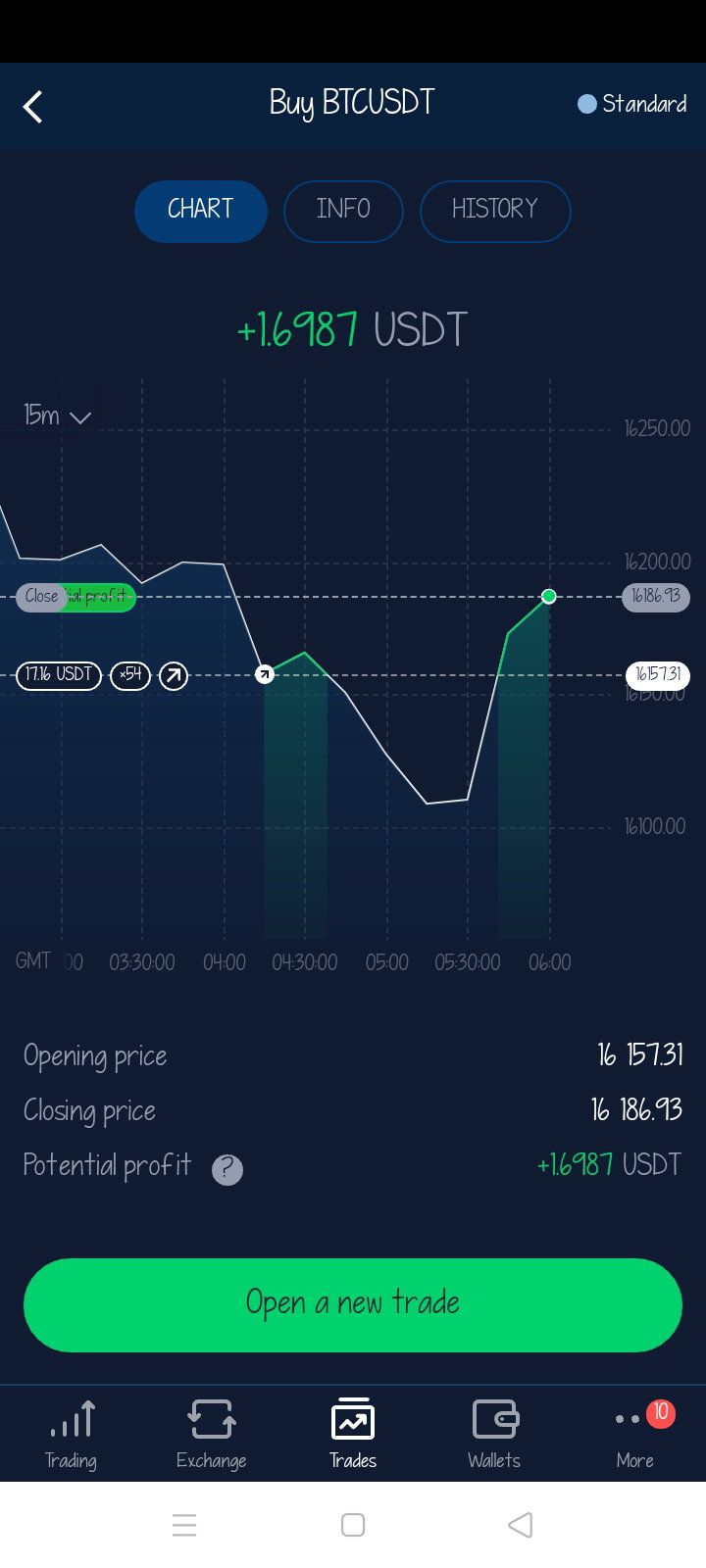706x1568 pixels.
Task: Toggle the Standard account indicator
Action: 632,104
